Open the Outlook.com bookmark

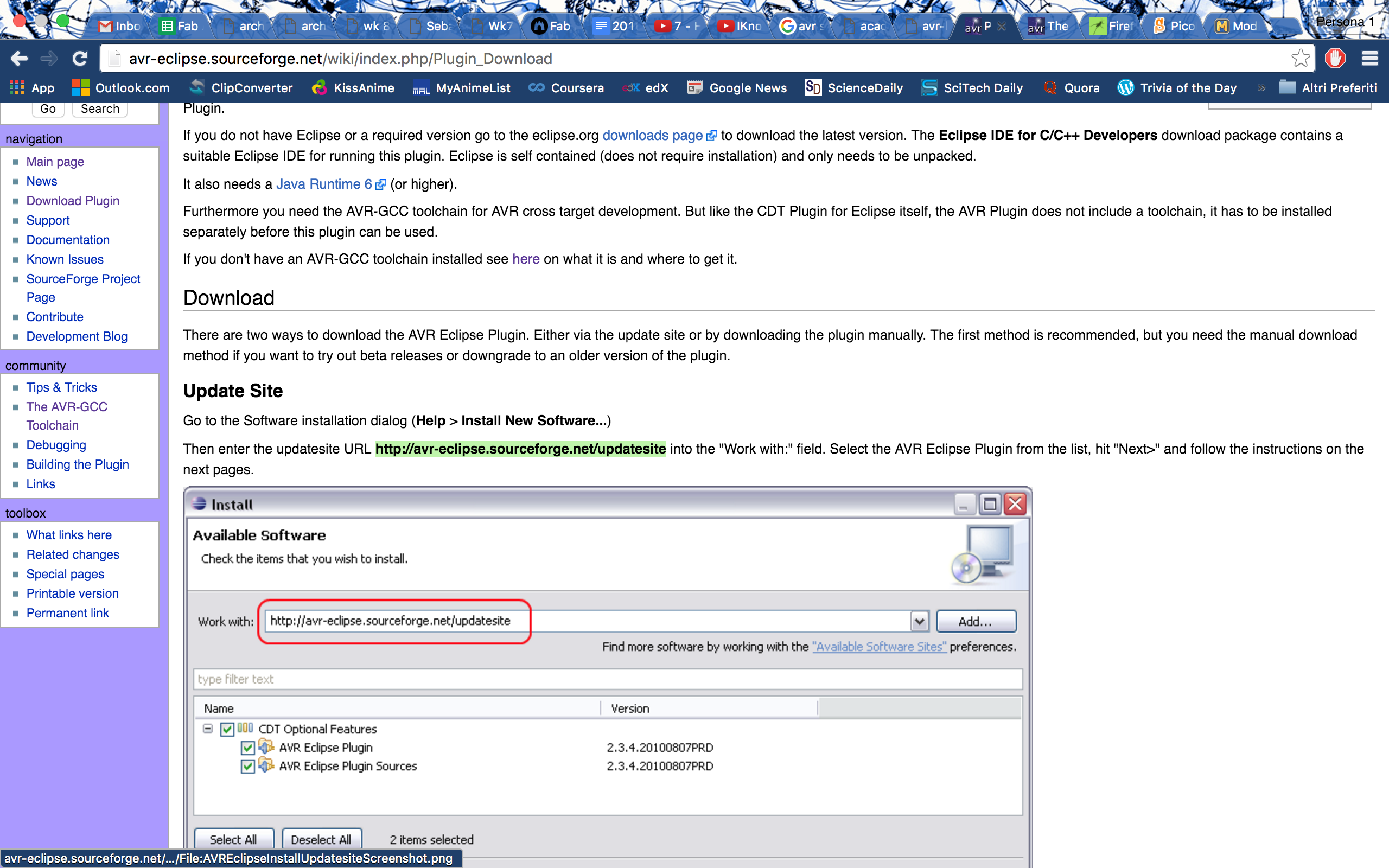pos(121,88)
